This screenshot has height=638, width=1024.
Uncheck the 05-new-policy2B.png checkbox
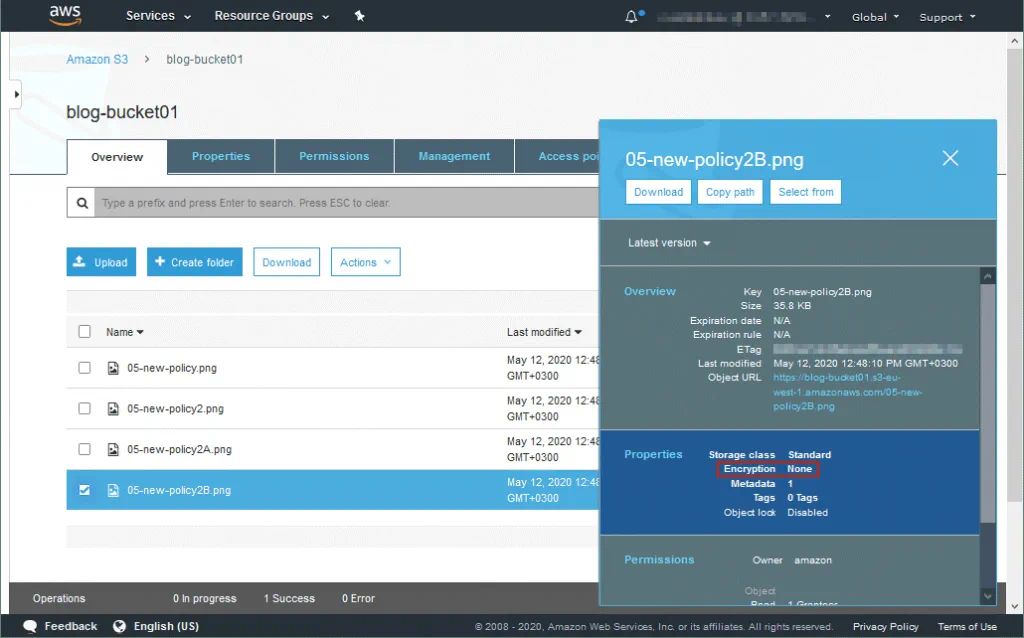[85, 490]
